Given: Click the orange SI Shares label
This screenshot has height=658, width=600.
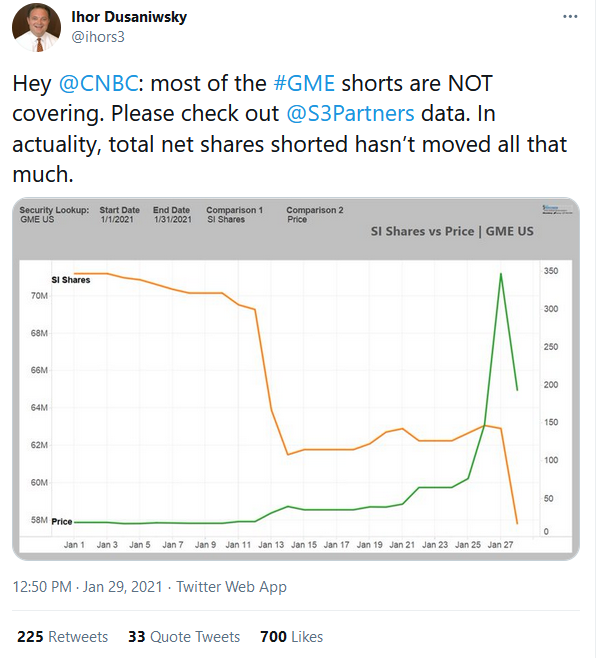Looking at the screenshot, I should click(x=71, y=280).
